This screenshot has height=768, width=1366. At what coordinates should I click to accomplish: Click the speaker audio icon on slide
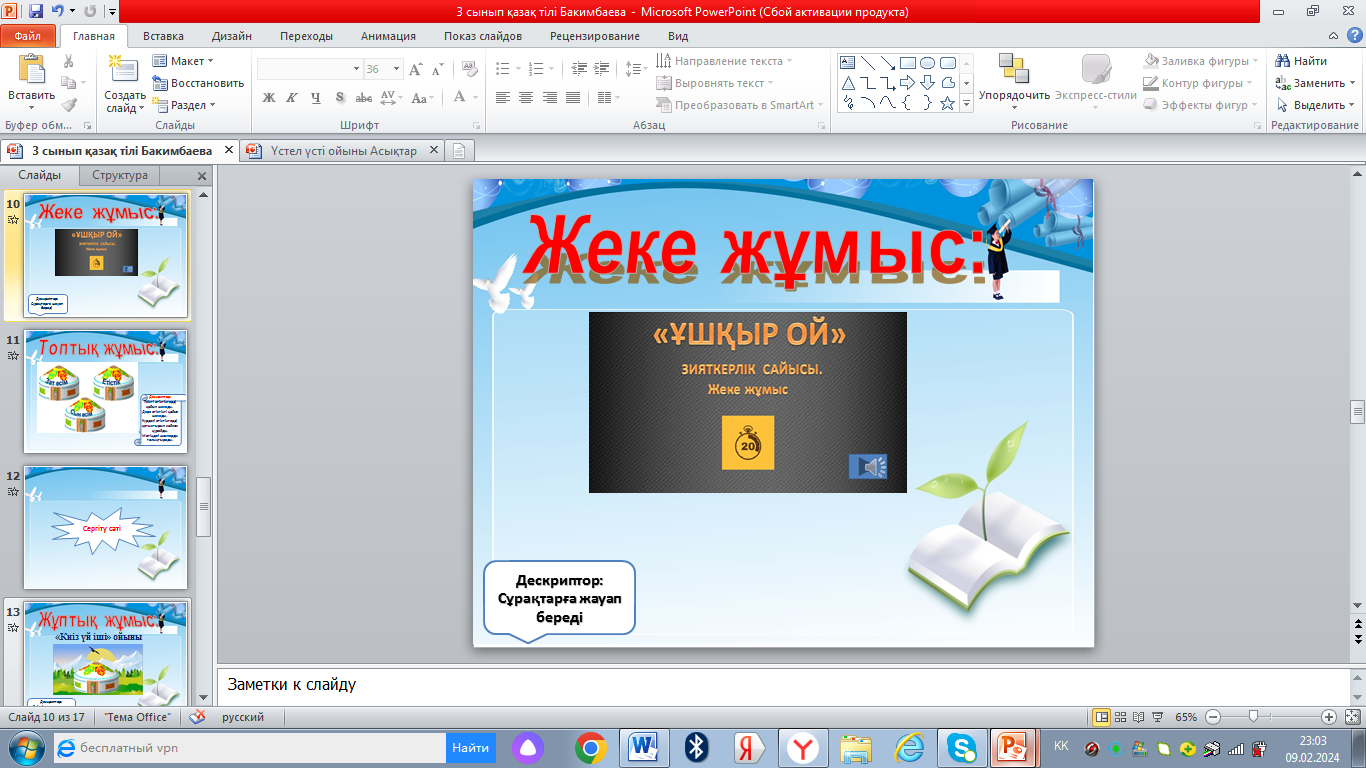coord(868,467)
